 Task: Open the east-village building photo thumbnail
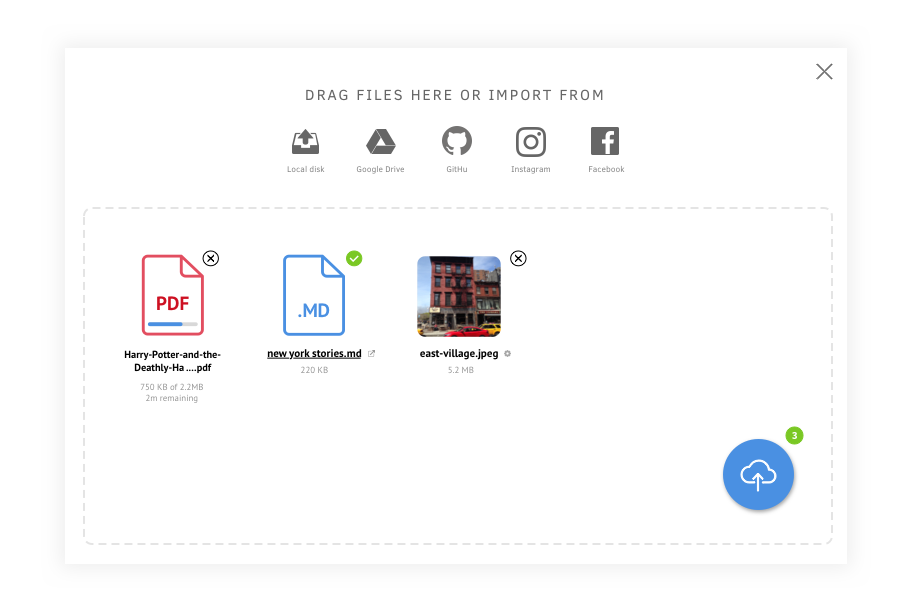point(458,296)
